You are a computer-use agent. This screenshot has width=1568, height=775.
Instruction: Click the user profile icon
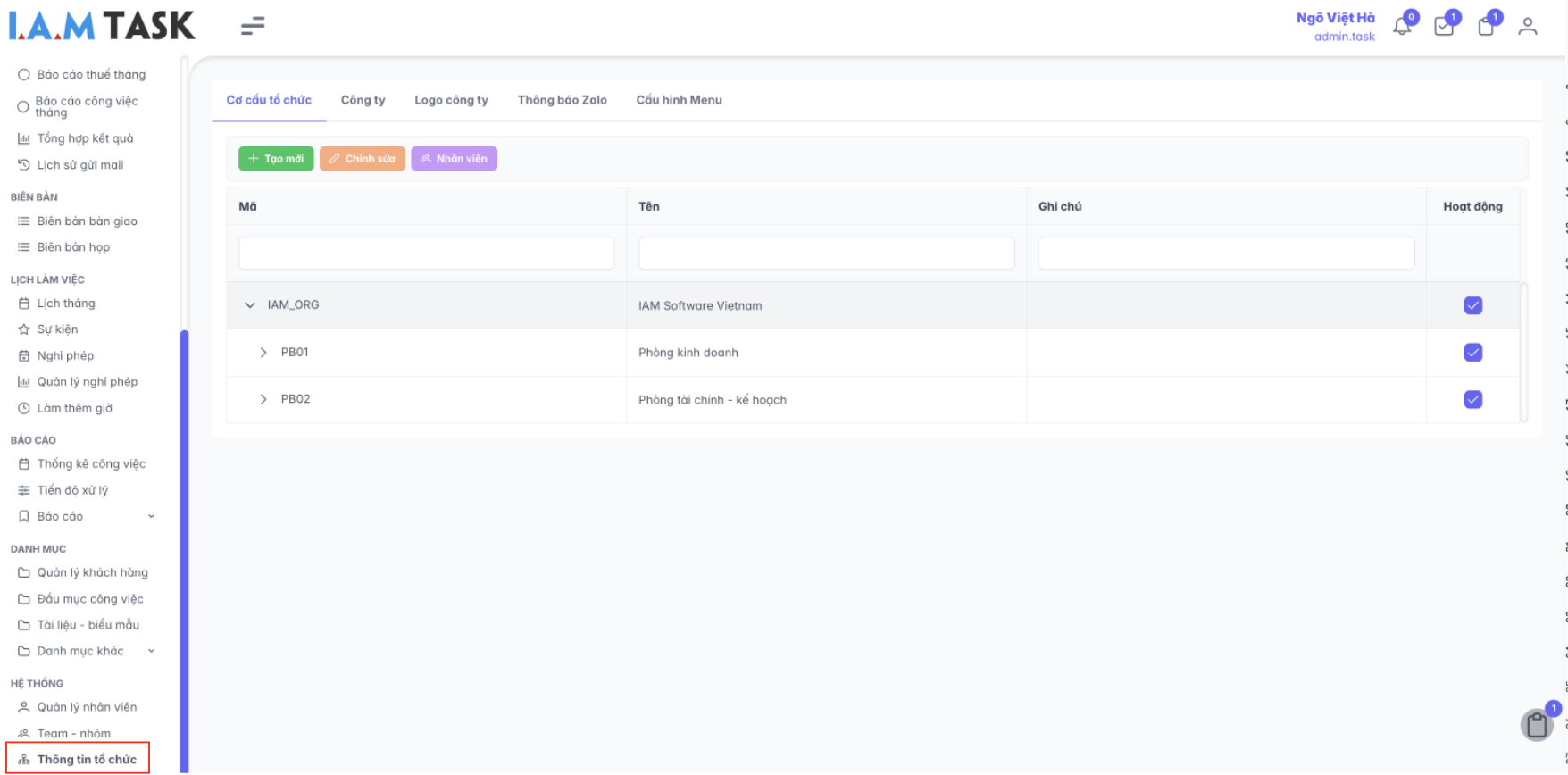tap(1528, 27)
